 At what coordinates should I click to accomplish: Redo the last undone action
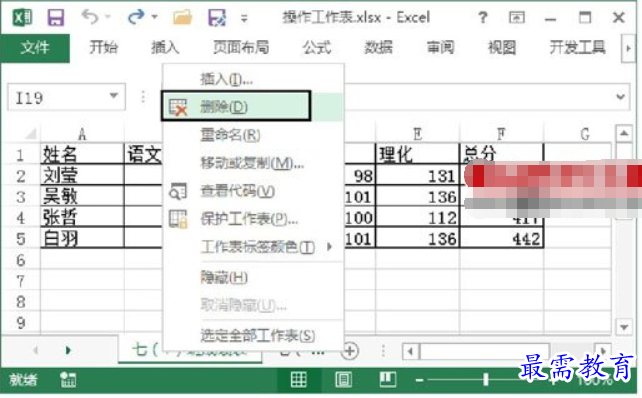(x=136, y=17)
